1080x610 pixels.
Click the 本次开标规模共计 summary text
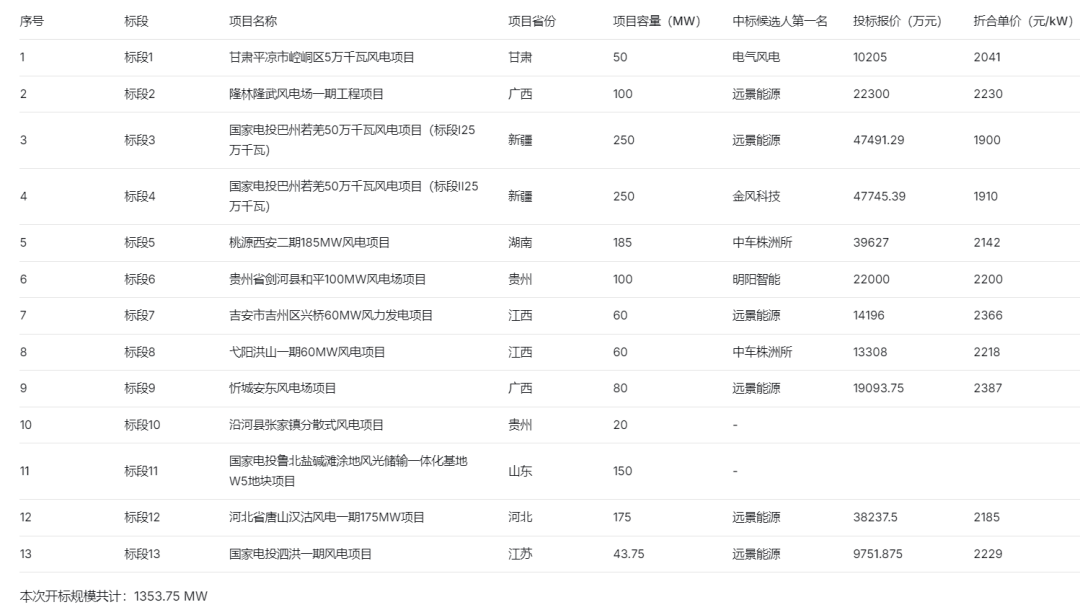[x=113, y=597]
